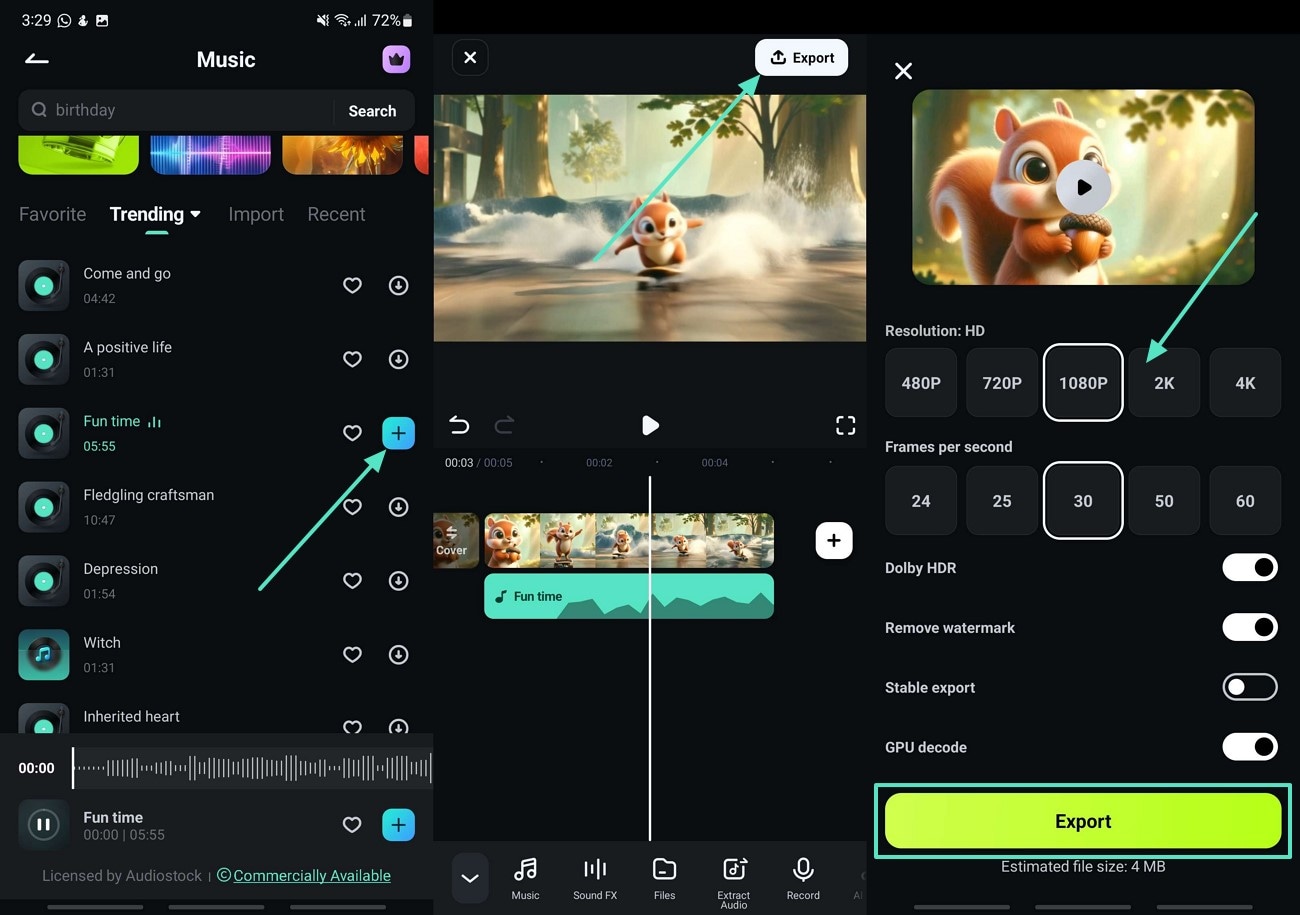Download the Witch track
The image size is (1300, 915).
click(398, 655)
